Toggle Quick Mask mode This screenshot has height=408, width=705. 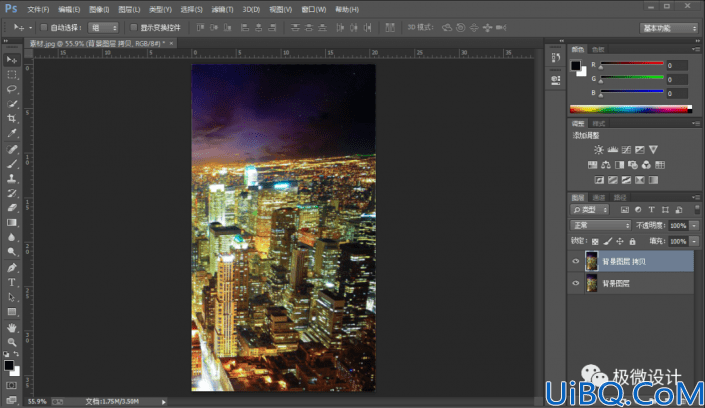(12, 386)
